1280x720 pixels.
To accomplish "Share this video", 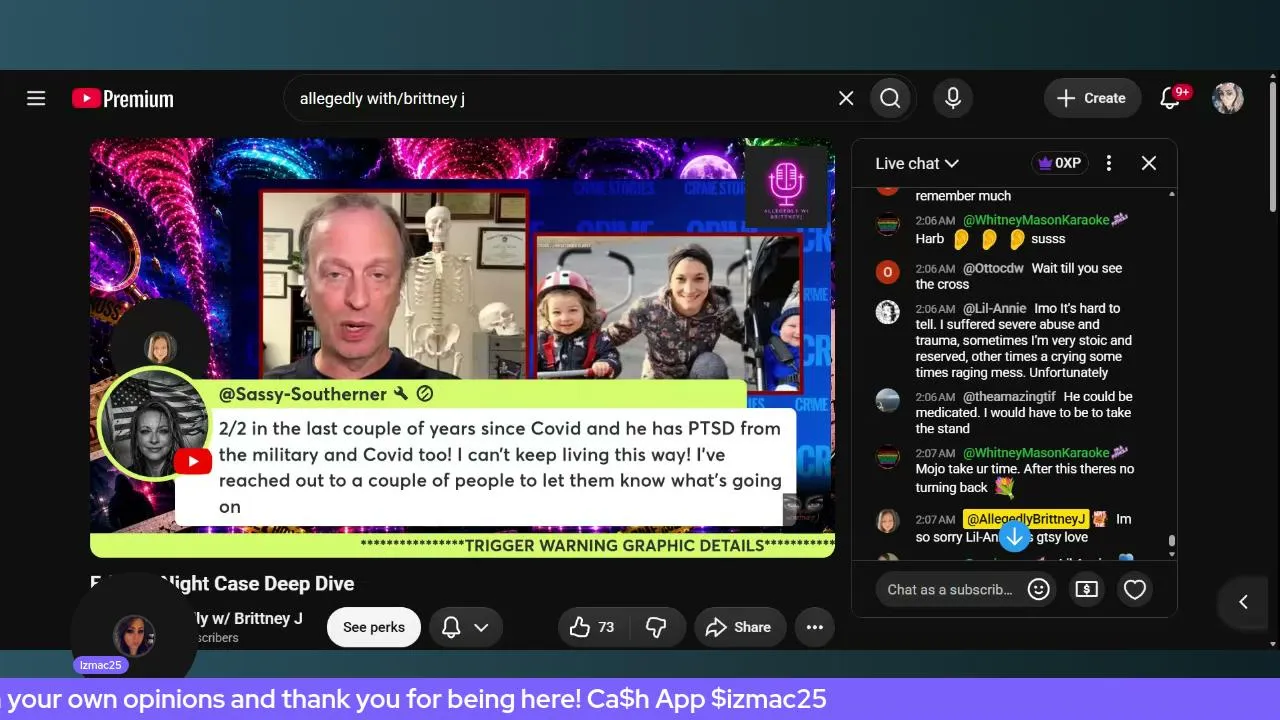I will tap(739, 627).
